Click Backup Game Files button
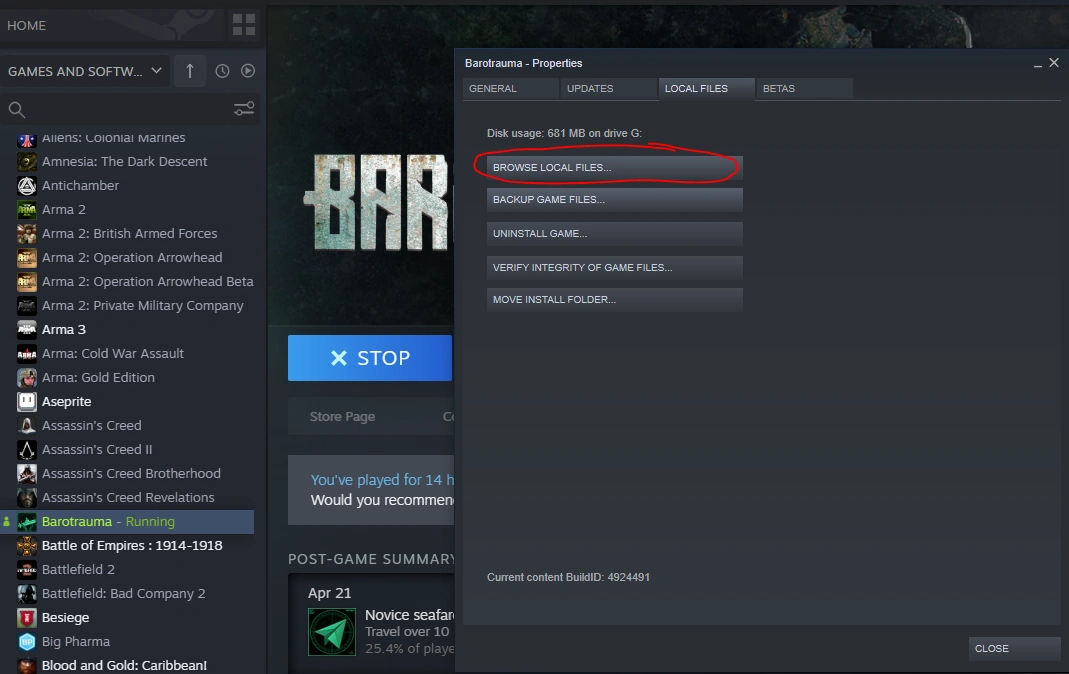The height and width of the screenshot is (674, 1069). point(614,200)
